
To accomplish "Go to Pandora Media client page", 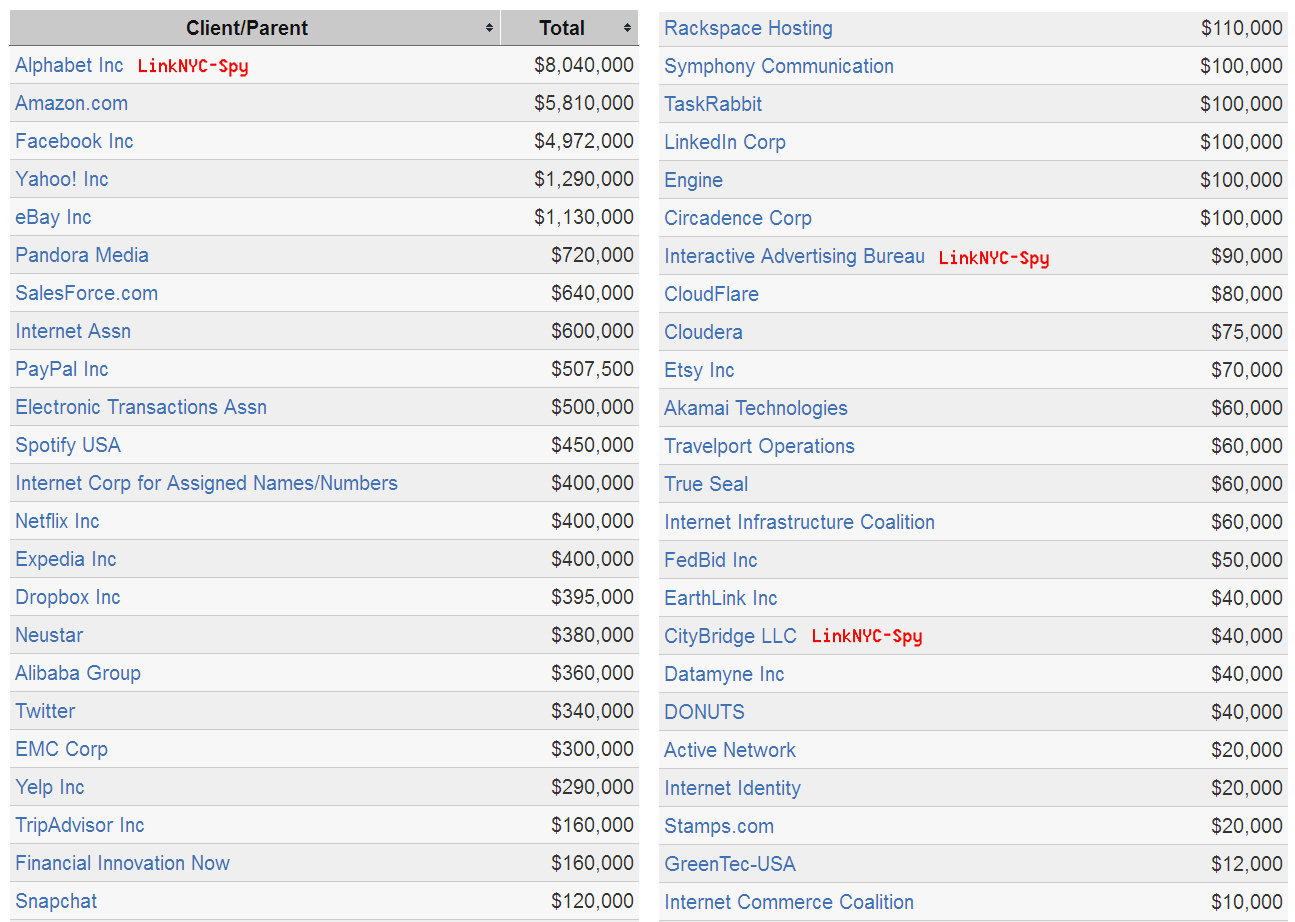I will pyautogui.click(x=82, y=255).
